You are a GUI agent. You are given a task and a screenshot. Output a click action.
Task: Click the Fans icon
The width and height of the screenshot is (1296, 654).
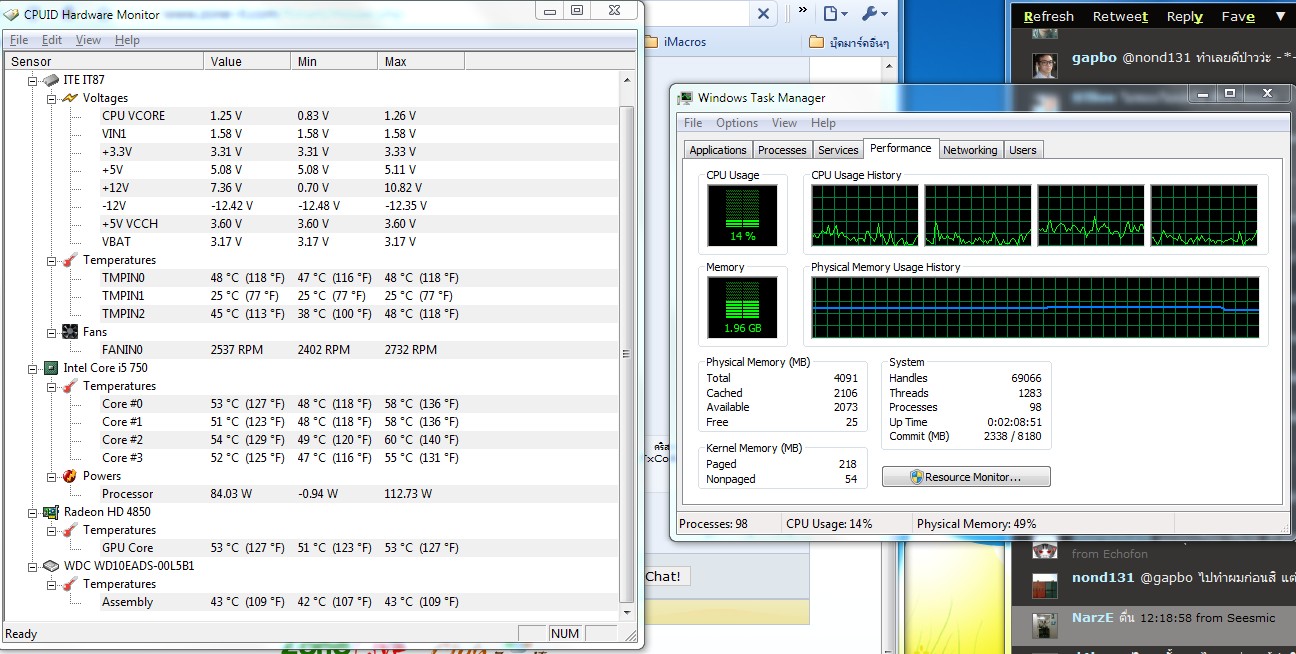coord(69,332)
